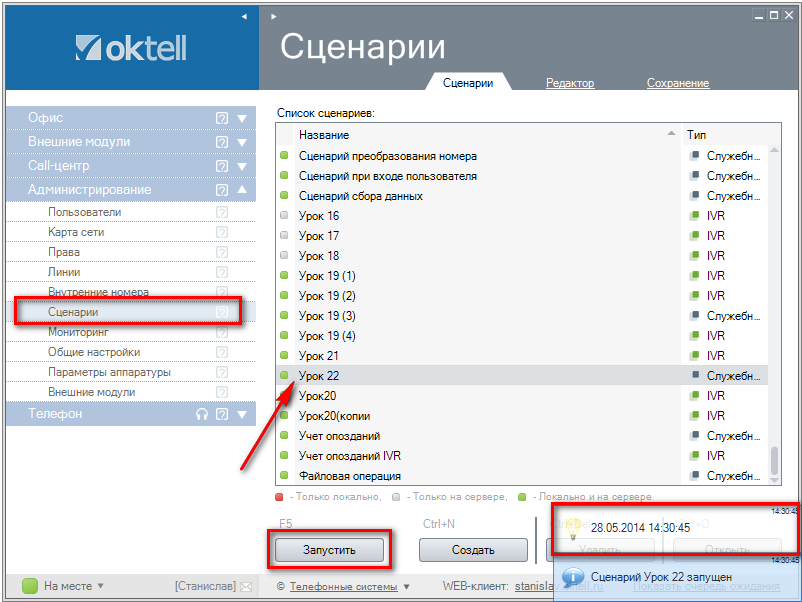Open the Телефонные системы link

343,587
